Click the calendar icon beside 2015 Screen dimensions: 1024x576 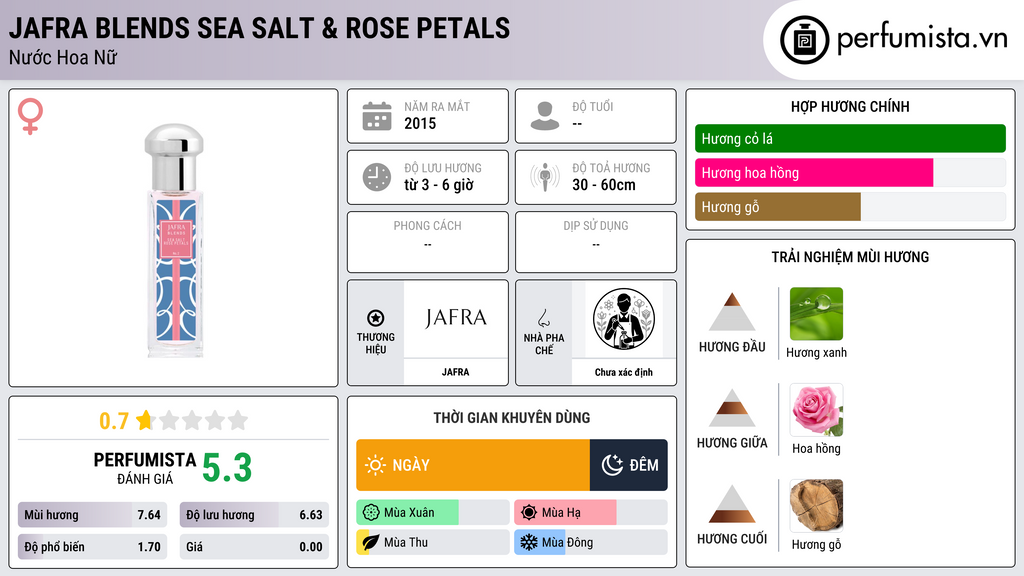click(x=377, y=116)
